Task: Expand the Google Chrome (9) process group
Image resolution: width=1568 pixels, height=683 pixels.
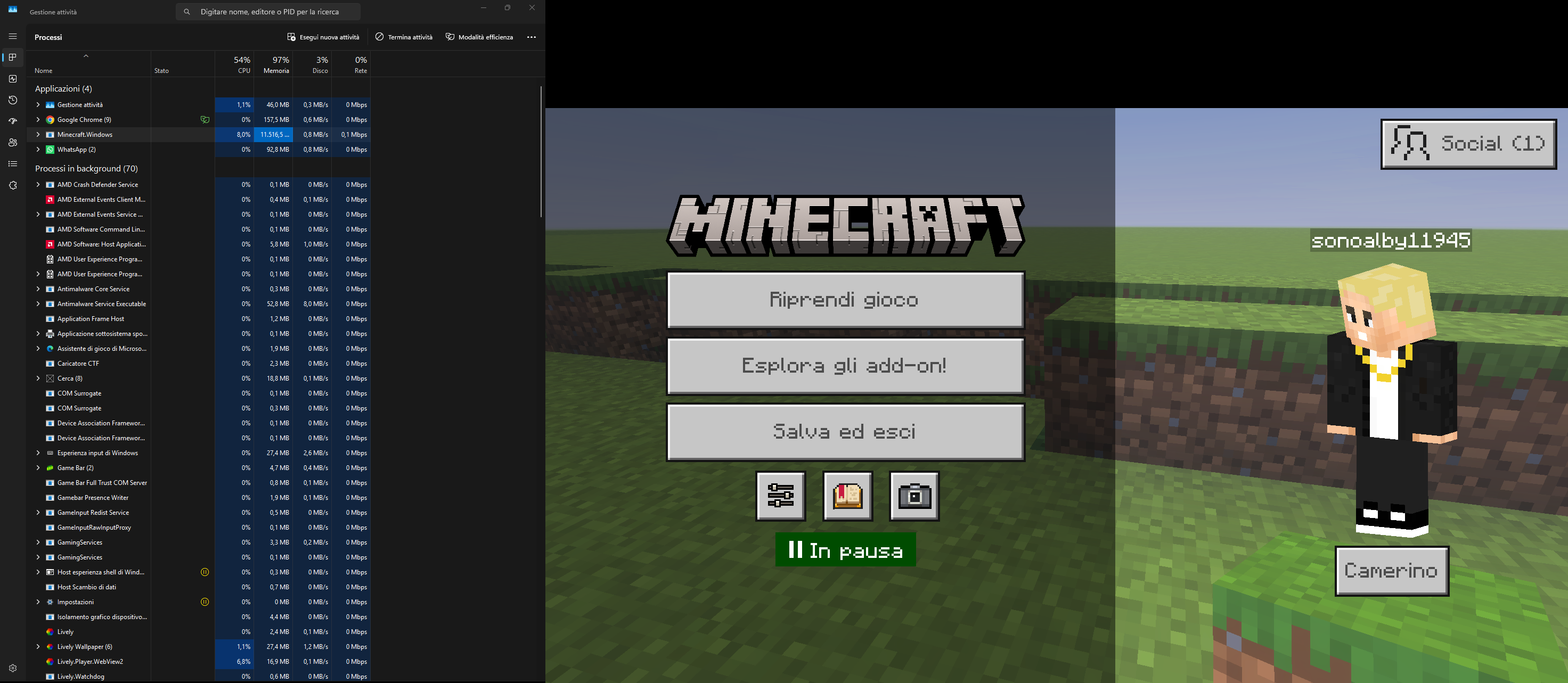Action: coord(38,120)
